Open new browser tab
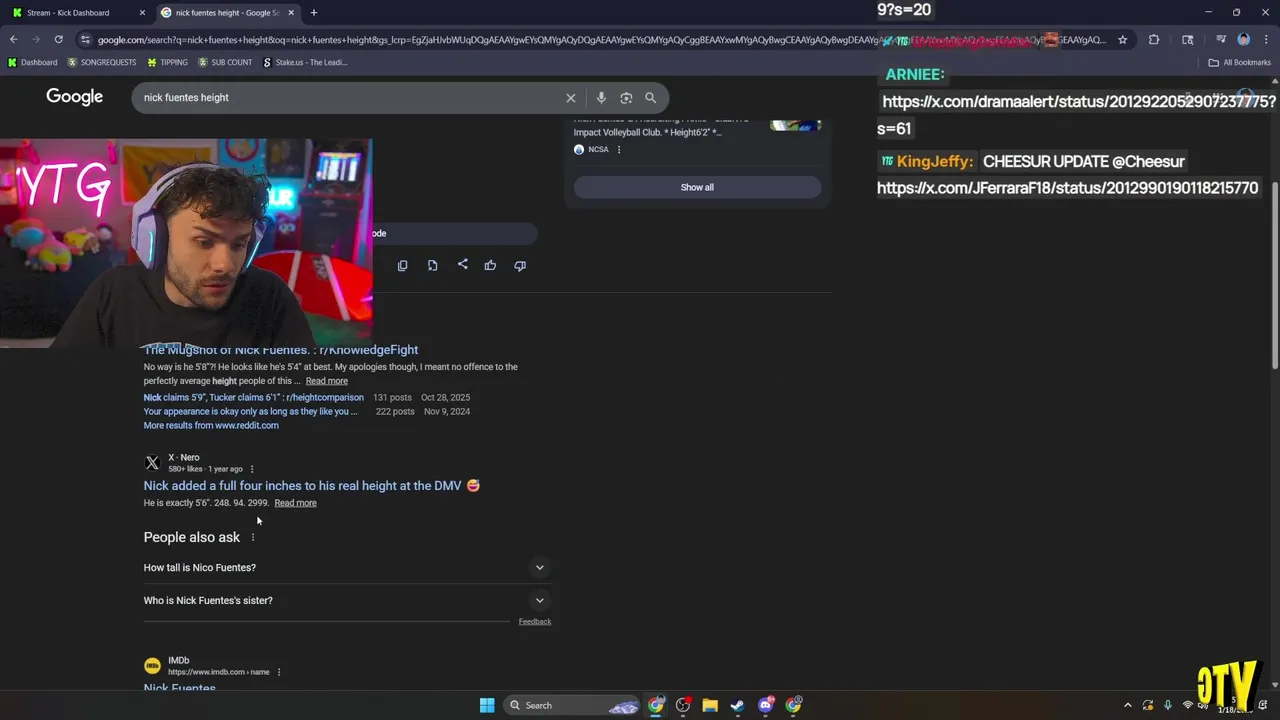1280x720 pixels. click(314, 13)
